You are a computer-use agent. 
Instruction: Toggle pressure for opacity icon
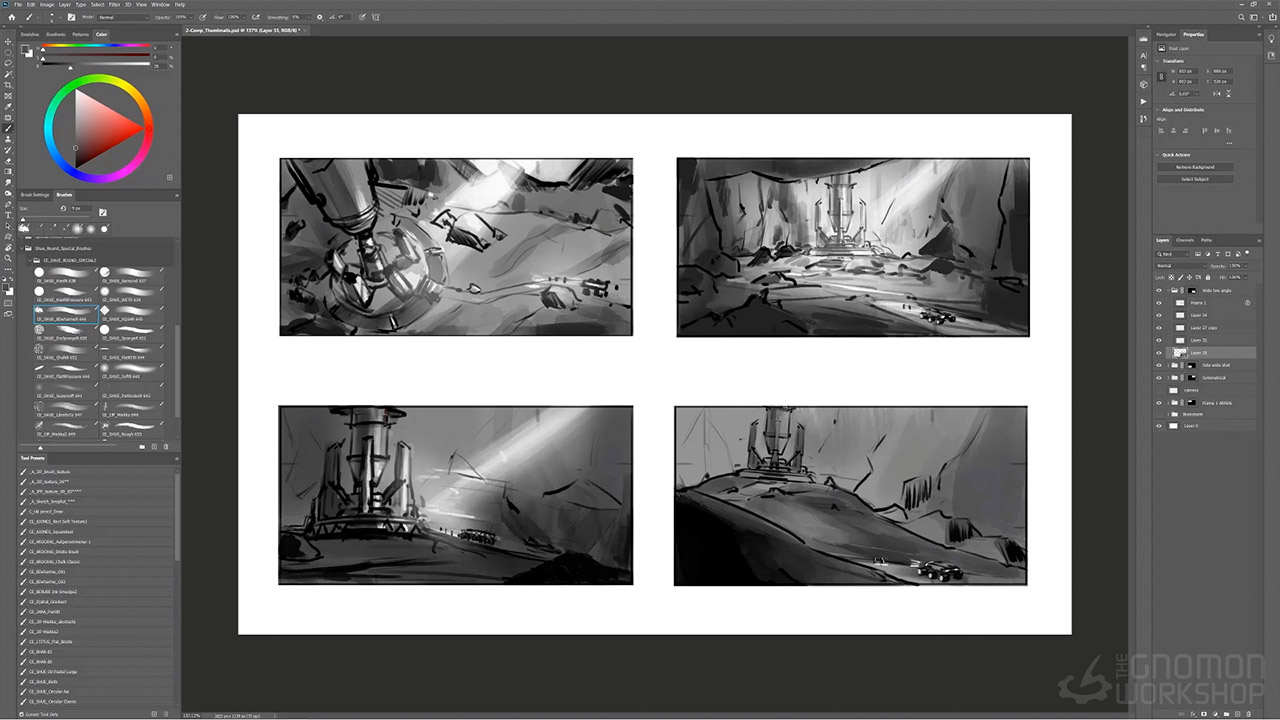(x=201, y=17)
